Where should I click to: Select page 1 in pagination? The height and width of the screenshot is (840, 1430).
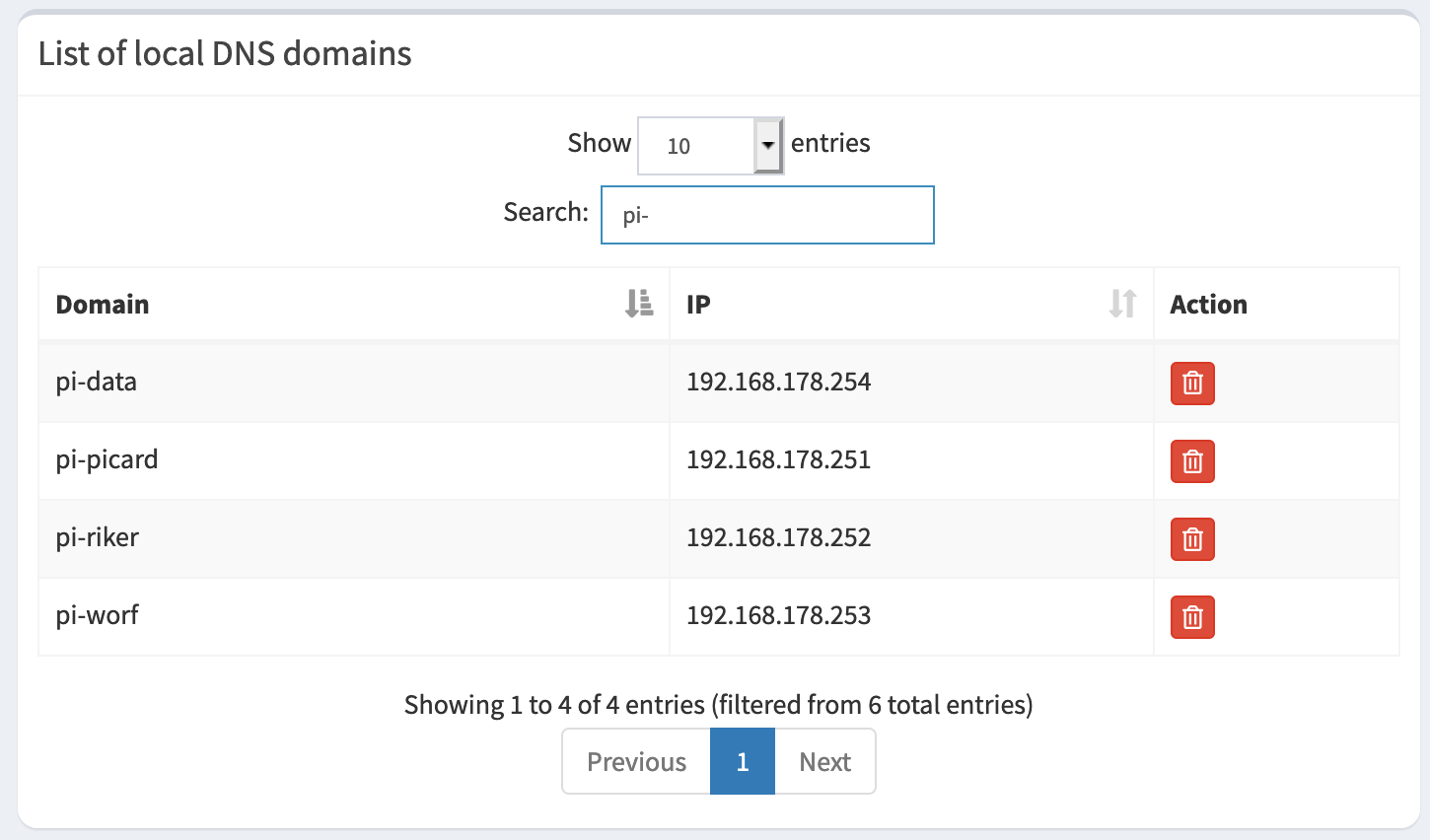click(x=743, y=761)
